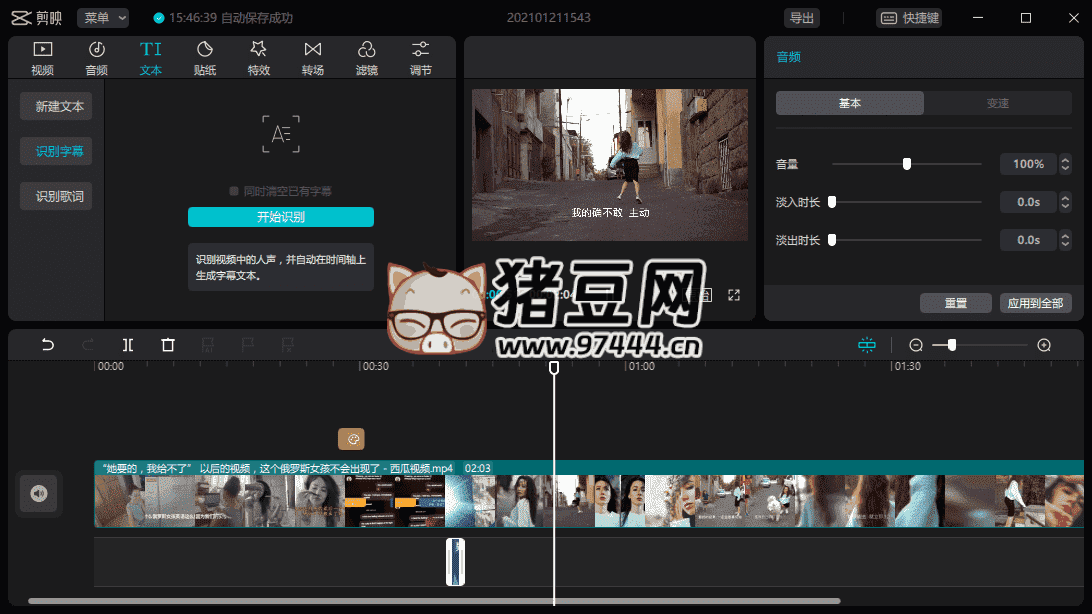Image resolution: width=1092 pixels, height=614 pixels.
Task: Click the undo arrow in timeline toolbar
Action: (47, 345)
